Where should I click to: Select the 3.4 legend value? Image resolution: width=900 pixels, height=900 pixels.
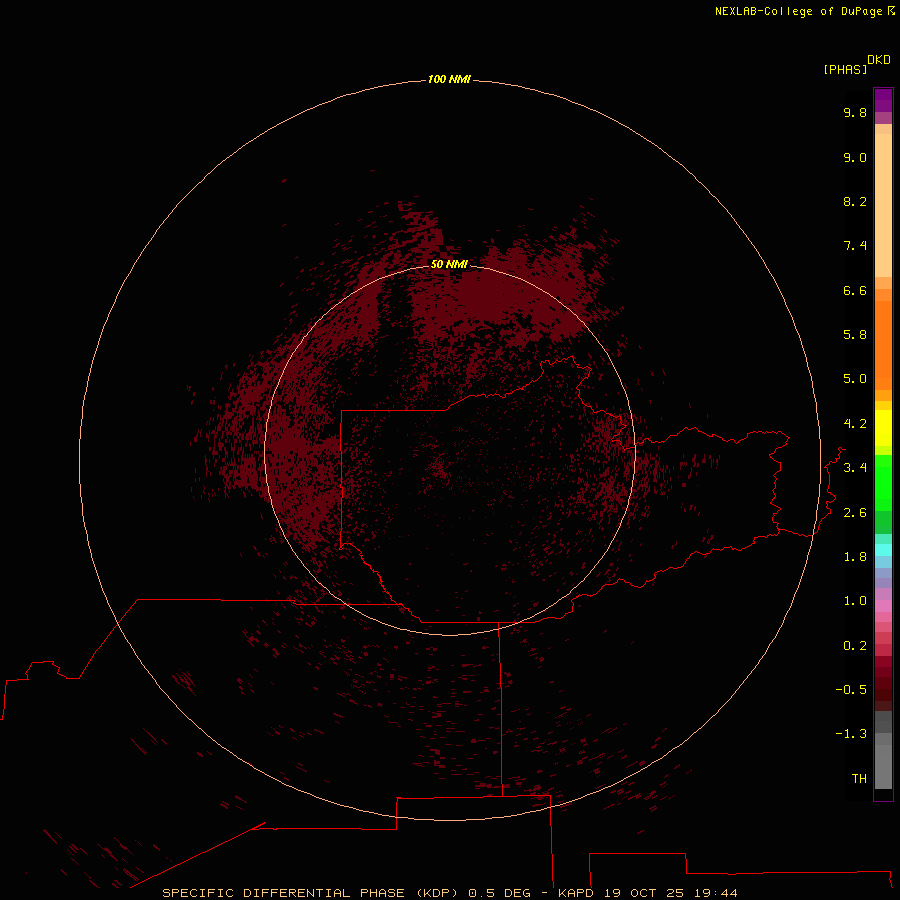click(x=855, y=468)
